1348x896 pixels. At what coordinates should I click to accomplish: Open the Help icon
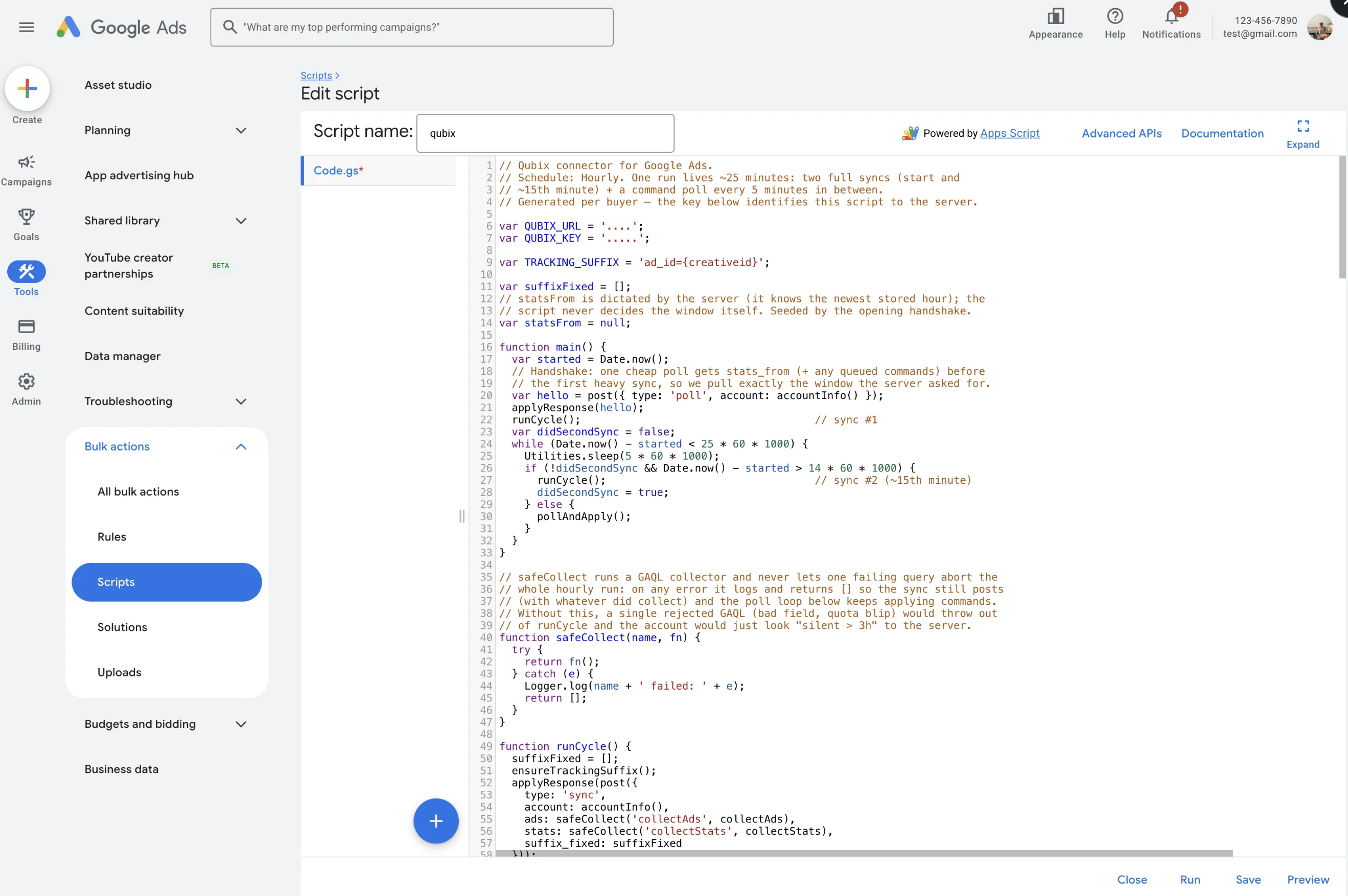pyautogui.click(x=1114, y=16)
